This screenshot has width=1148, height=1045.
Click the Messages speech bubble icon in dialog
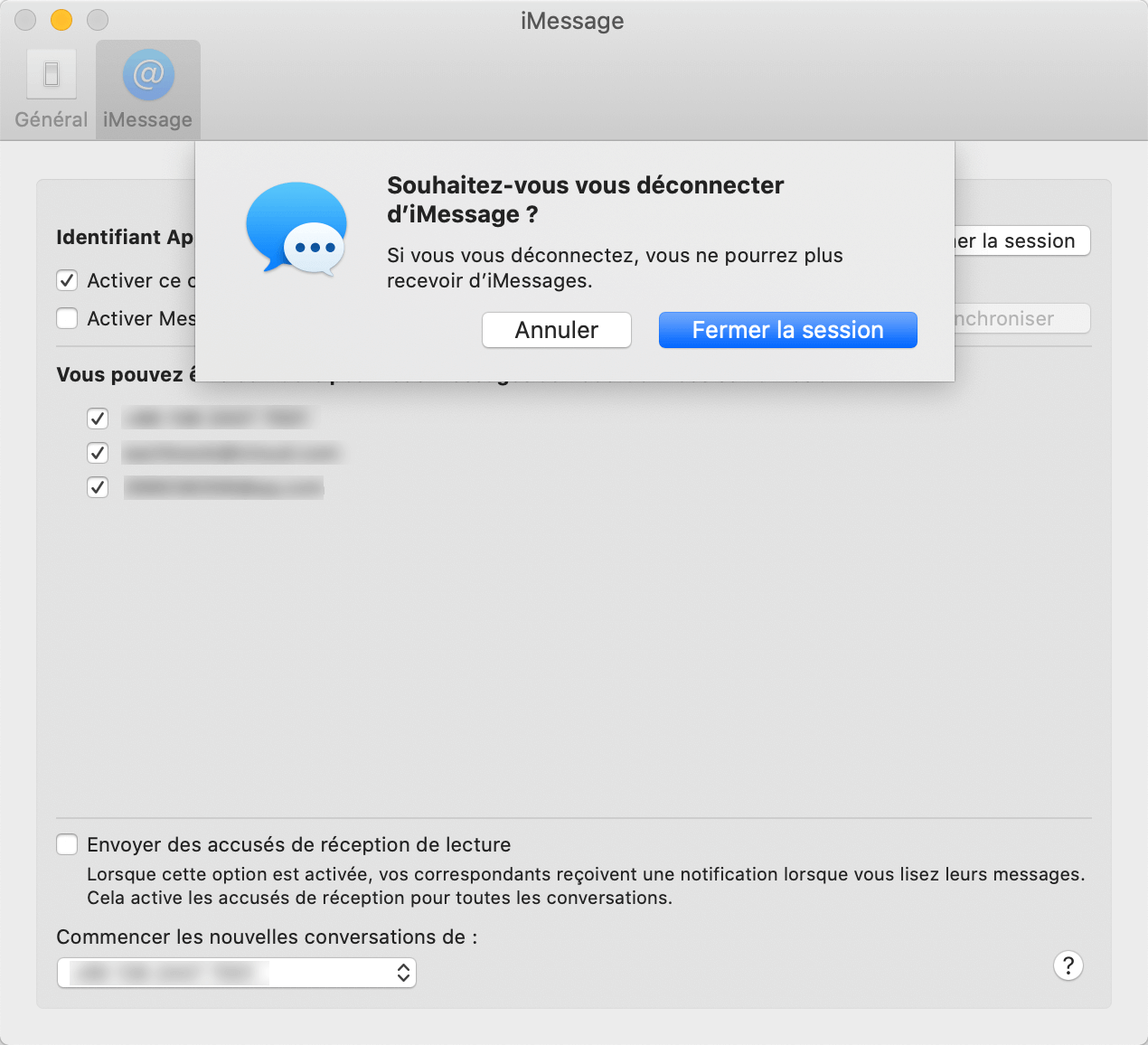296,229
